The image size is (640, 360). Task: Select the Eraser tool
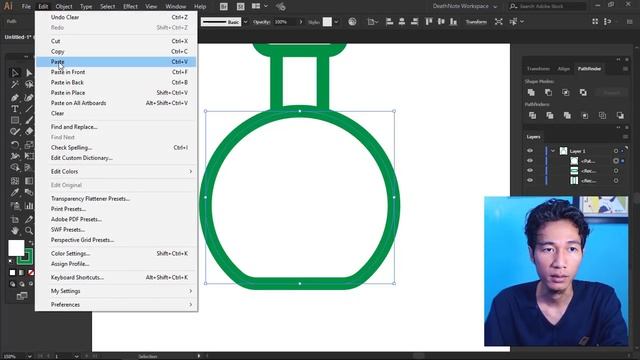29,131
